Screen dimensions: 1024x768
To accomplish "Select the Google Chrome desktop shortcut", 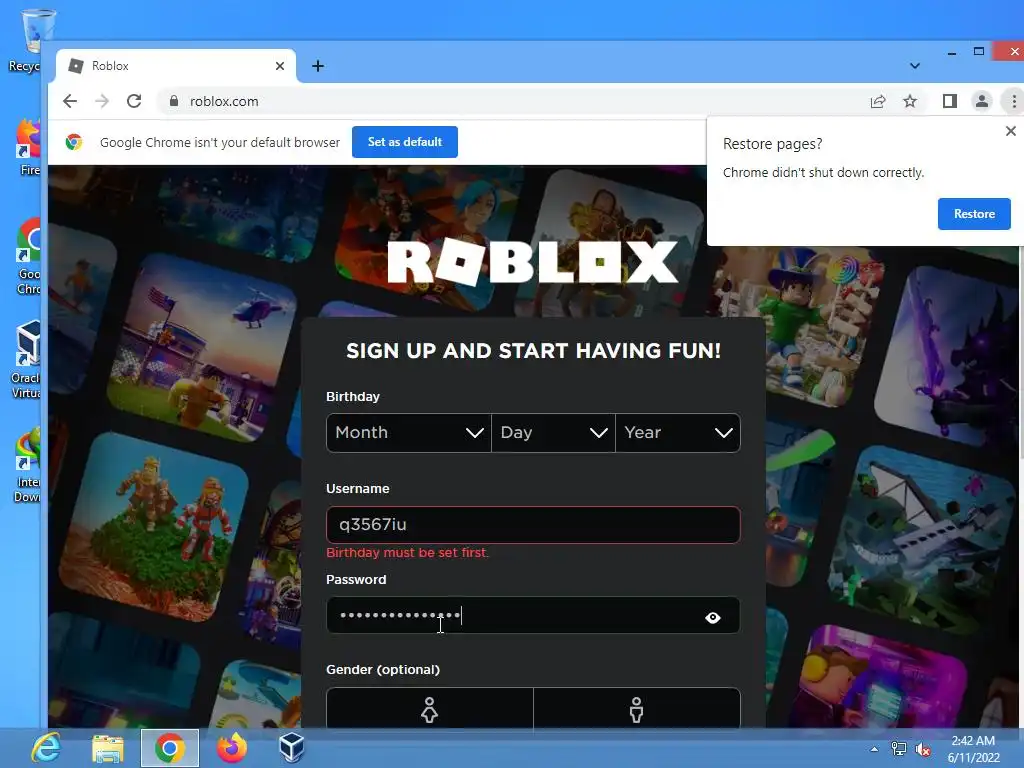I will coord(29,256).
